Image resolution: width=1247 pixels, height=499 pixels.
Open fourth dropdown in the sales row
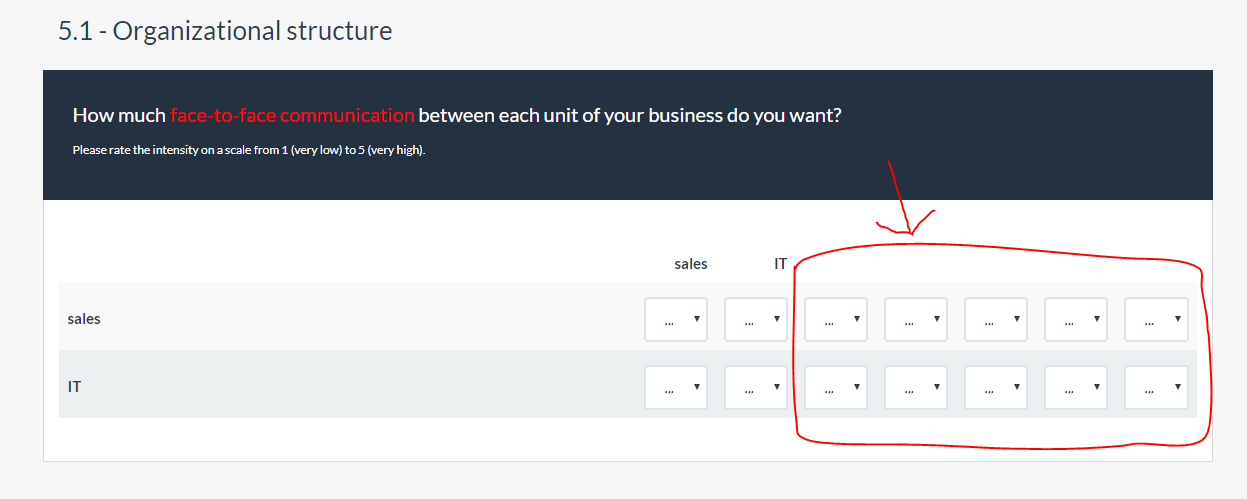(x=916, y=320)
